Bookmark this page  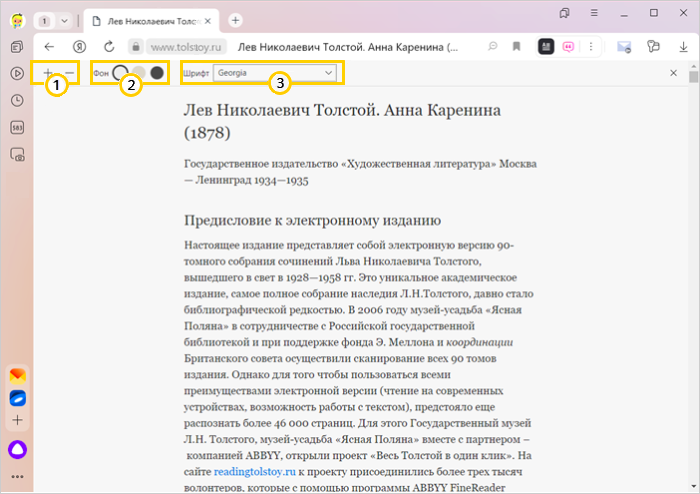[517, 46]
